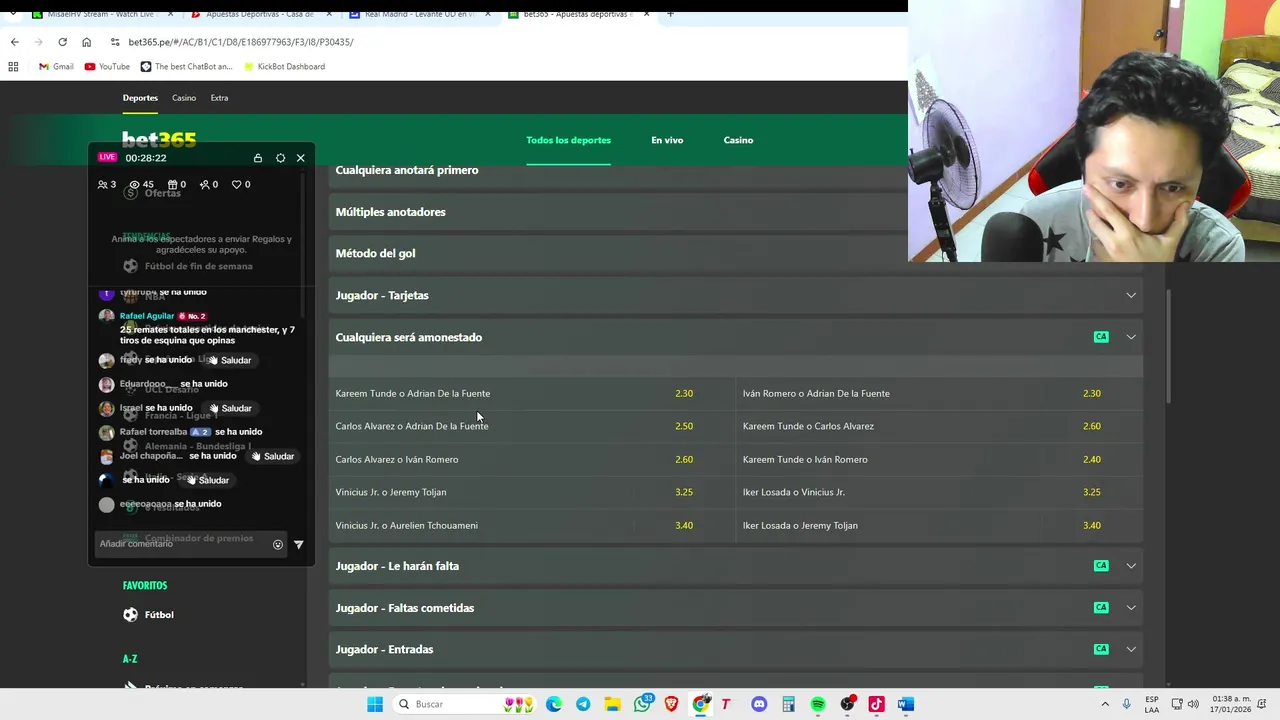This screenshot has height=720, width=1280.
Task: Open Casino in green header
Action: (x=738, y=140)
